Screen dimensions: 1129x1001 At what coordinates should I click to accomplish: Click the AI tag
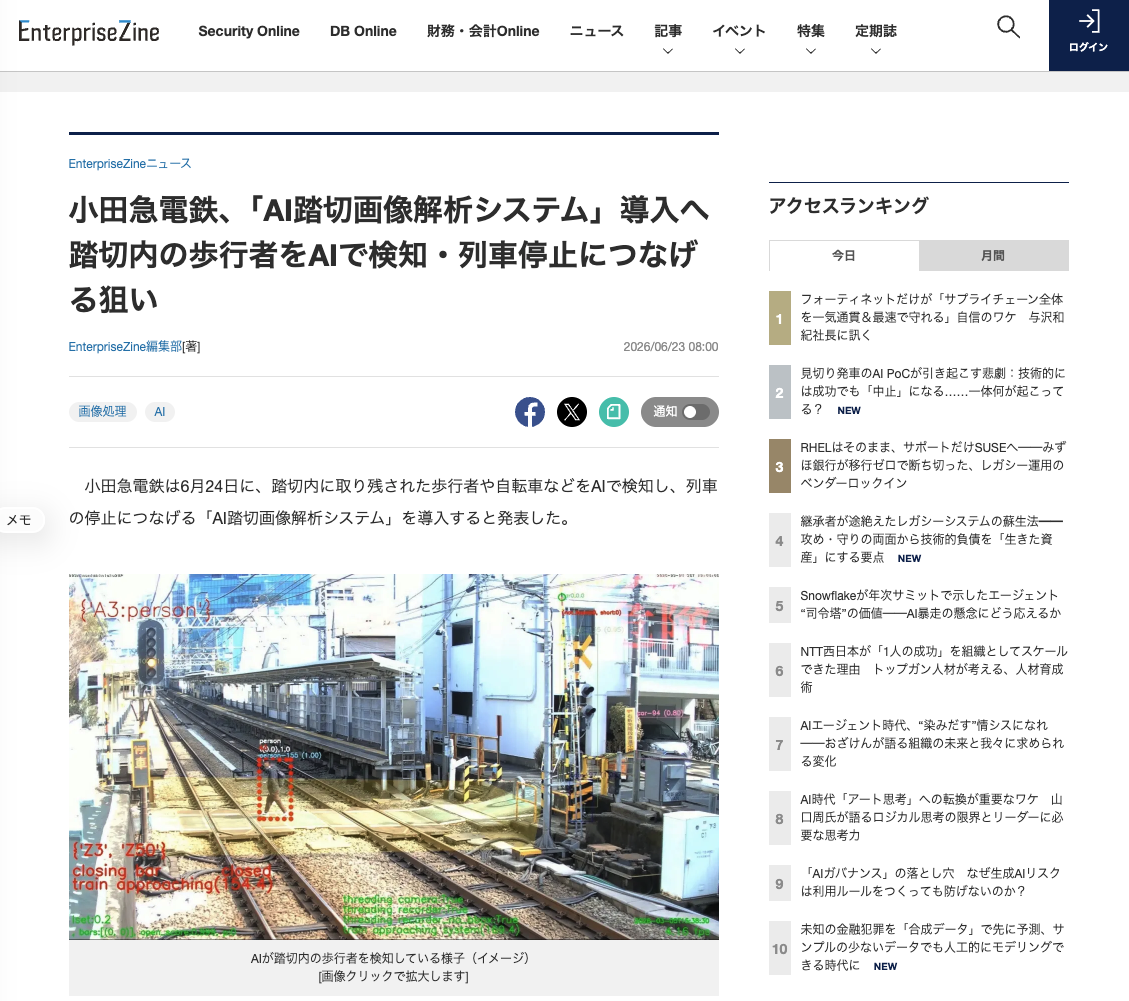[x=160, y=411]
